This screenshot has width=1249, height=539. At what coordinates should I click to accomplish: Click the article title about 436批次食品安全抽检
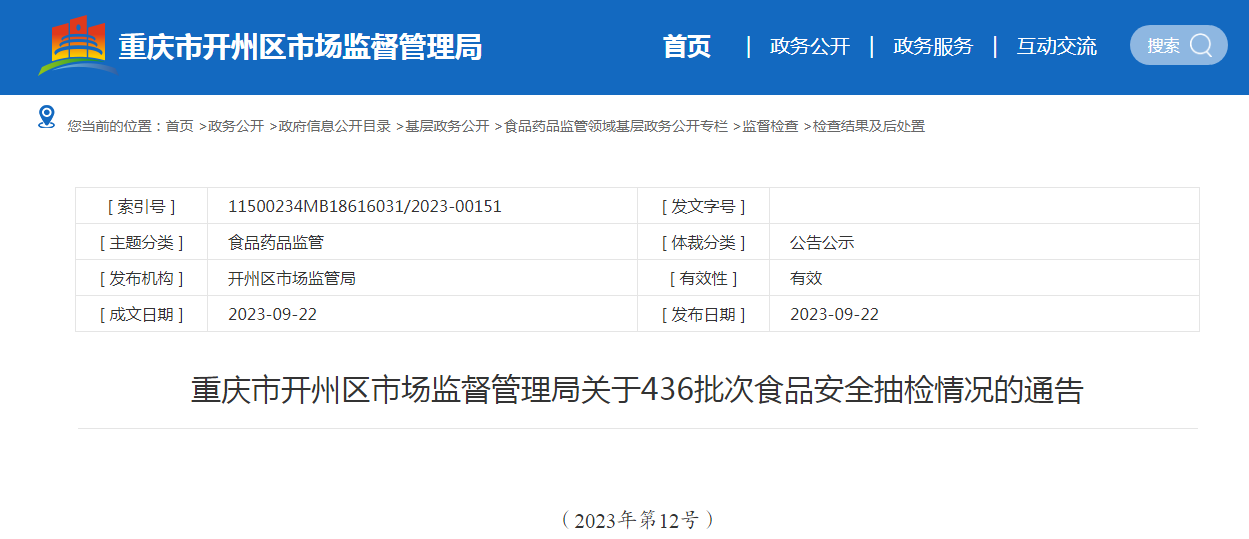click(637, 389)
